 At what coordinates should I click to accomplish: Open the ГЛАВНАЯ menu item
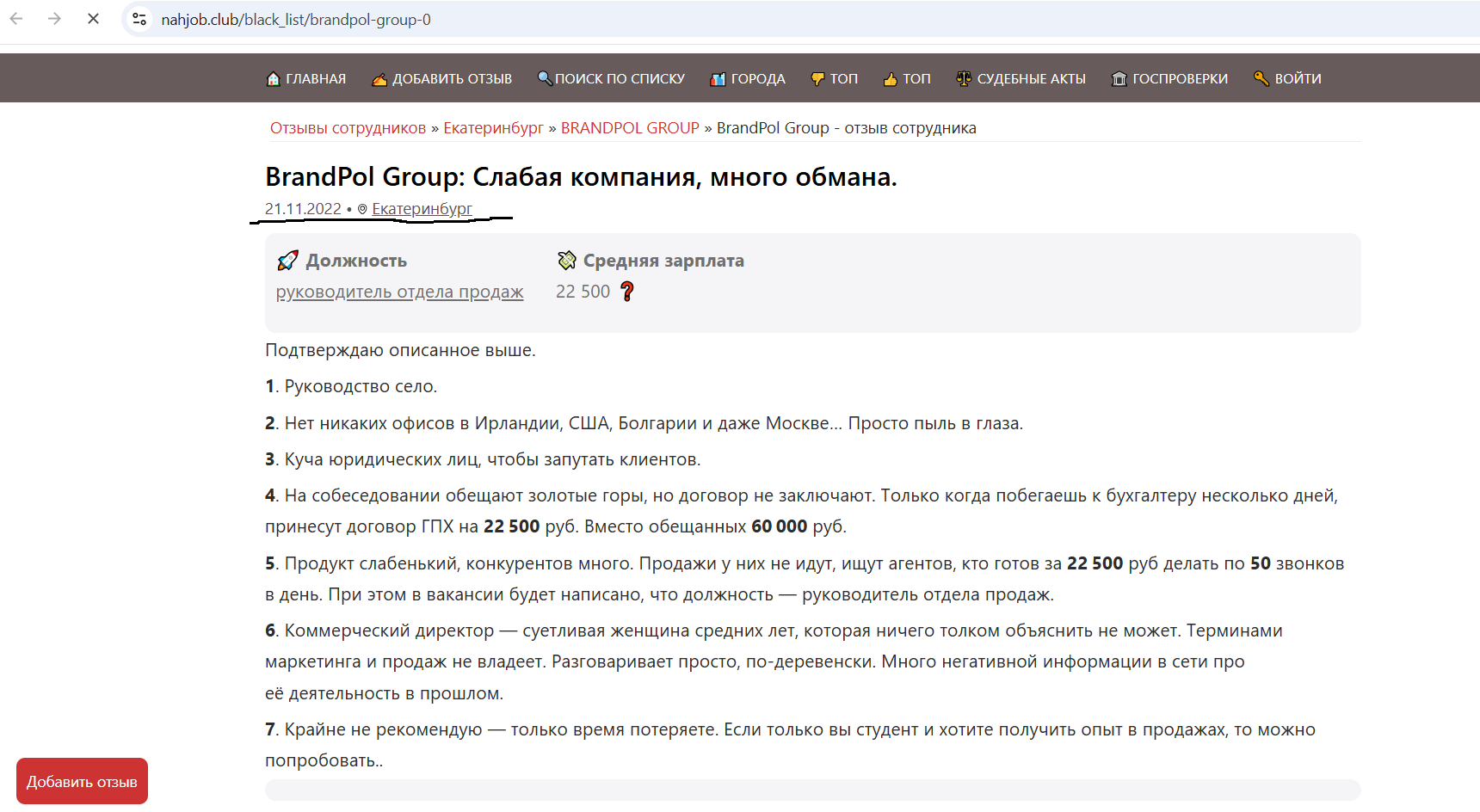click(315, 79)
